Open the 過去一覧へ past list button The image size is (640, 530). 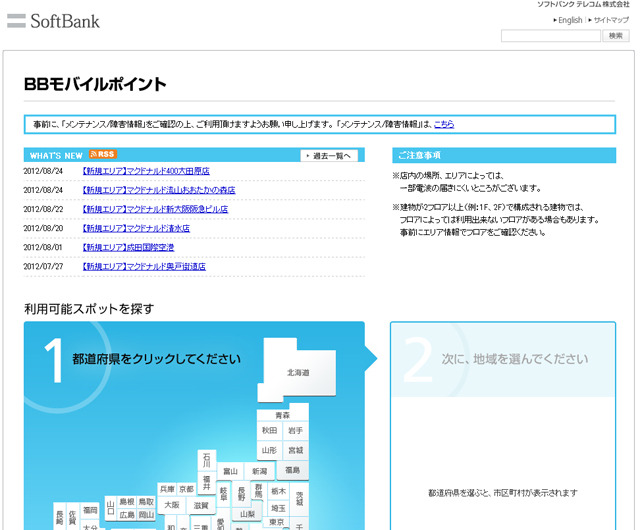(329, 156)
